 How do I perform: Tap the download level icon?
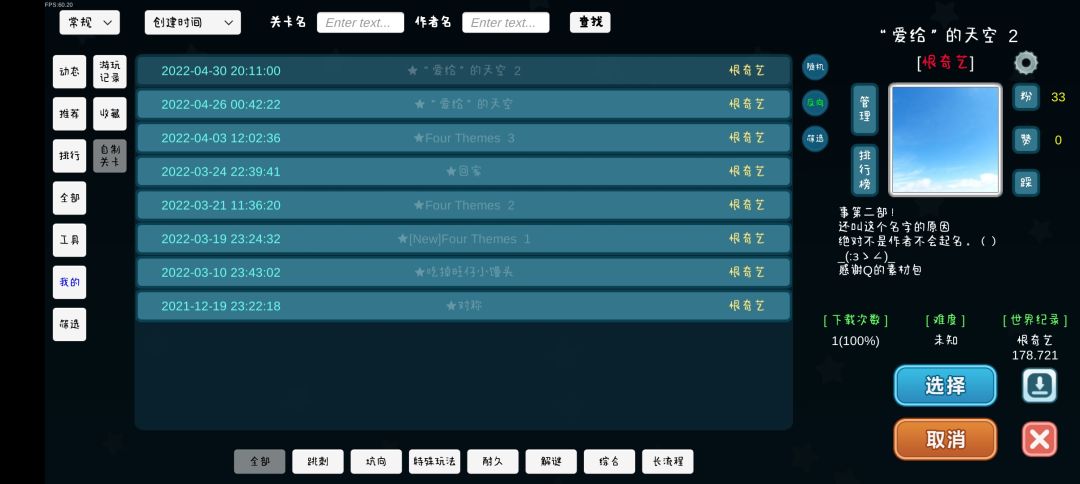pos(1039,386)
